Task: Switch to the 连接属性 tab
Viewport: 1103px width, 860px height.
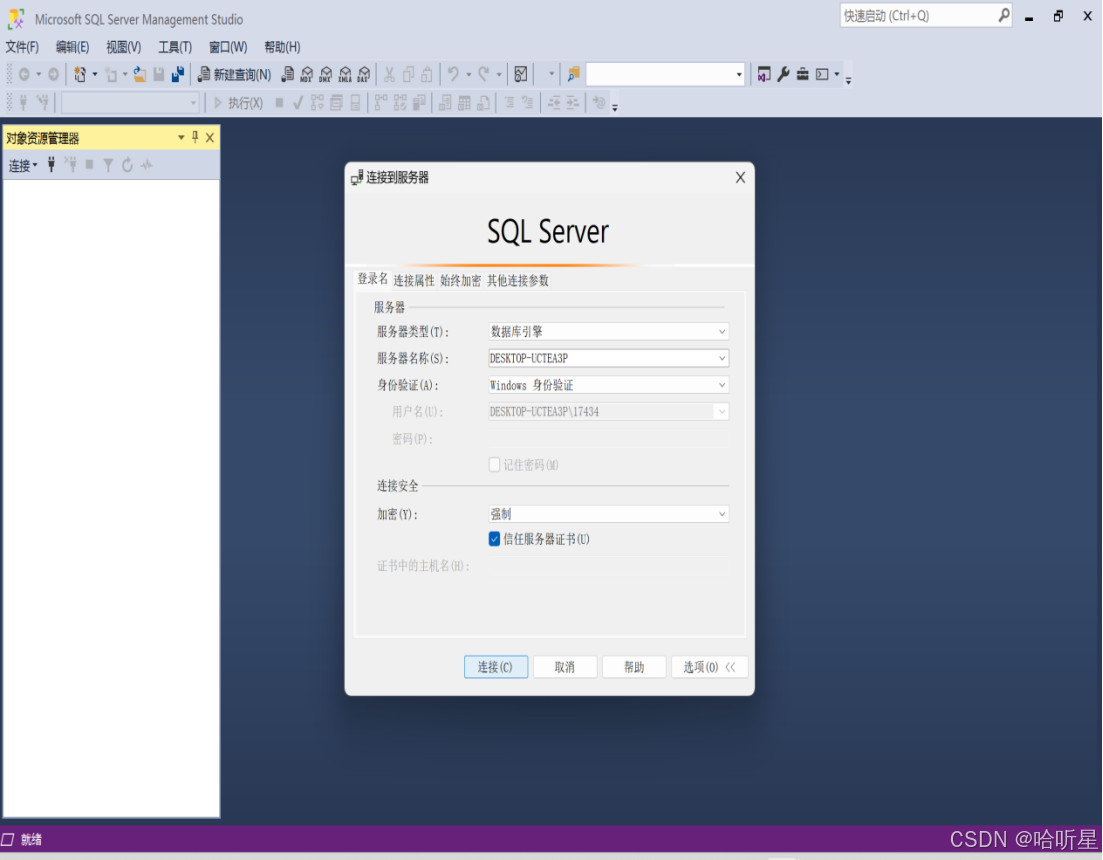Action: coord(414,281)
